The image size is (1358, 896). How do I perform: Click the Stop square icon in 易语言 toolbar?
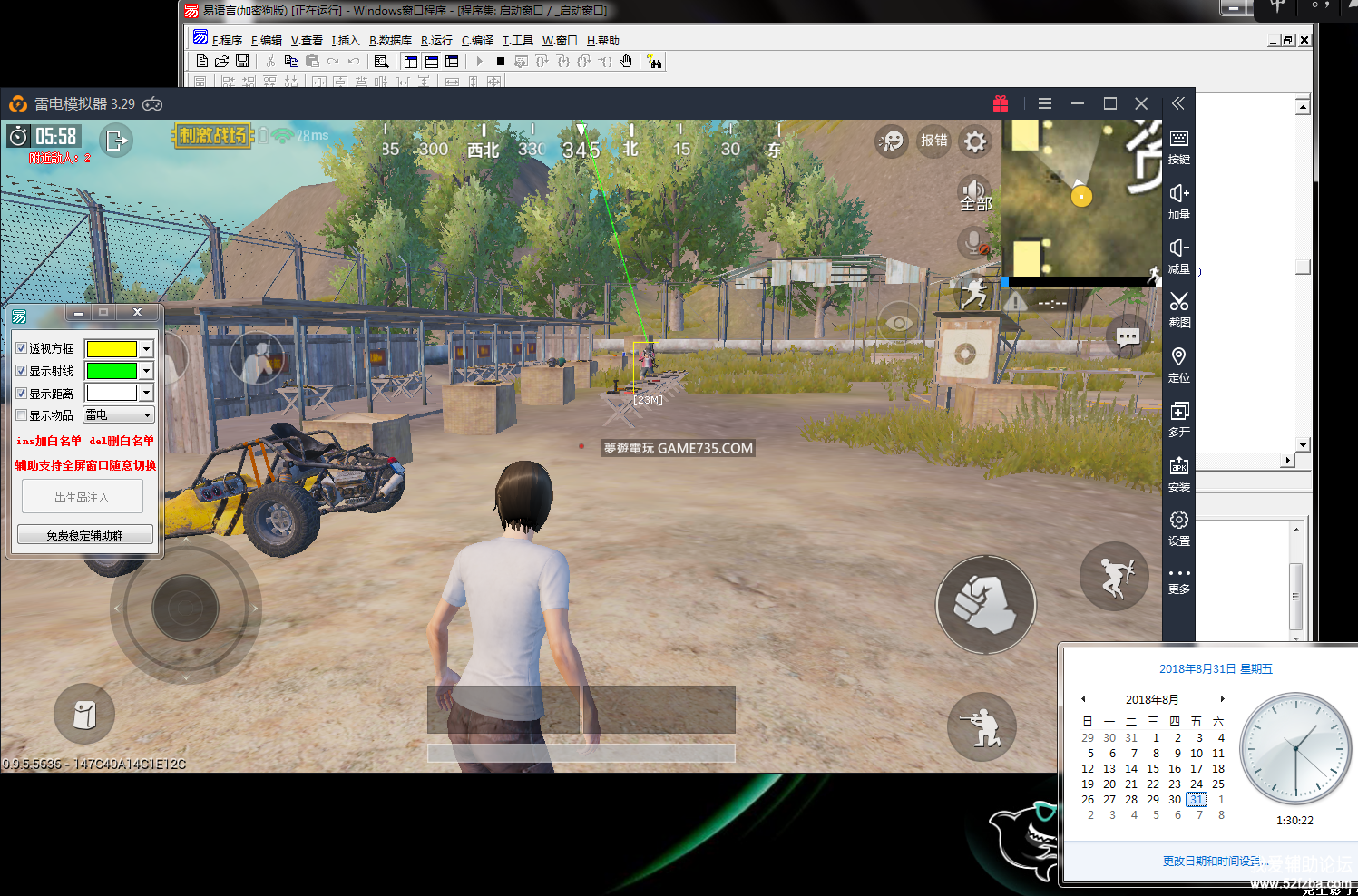(x=501, y=62)
